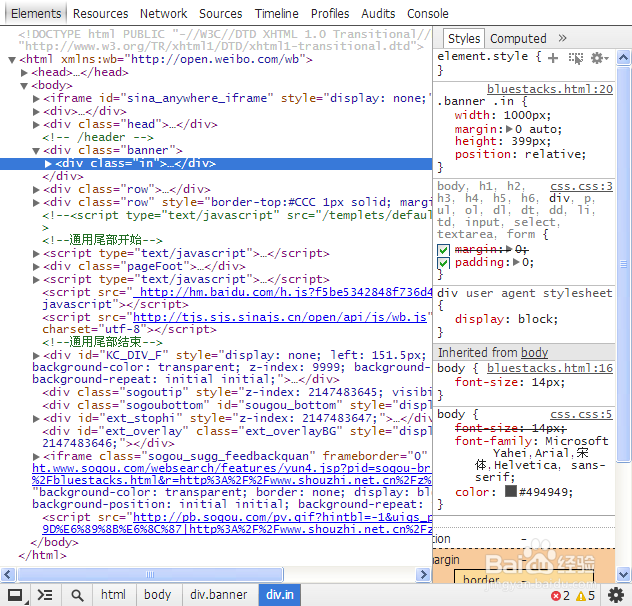Open the Profiles tab

tap(330, 14)
